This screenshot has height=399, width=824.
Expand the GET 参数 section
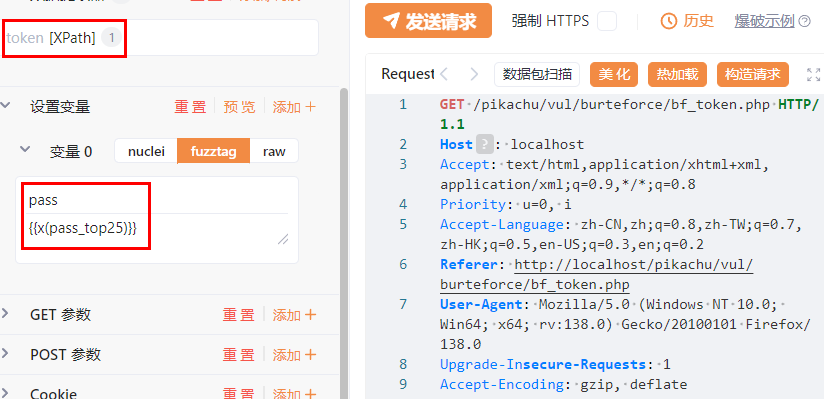coord(5,313)
